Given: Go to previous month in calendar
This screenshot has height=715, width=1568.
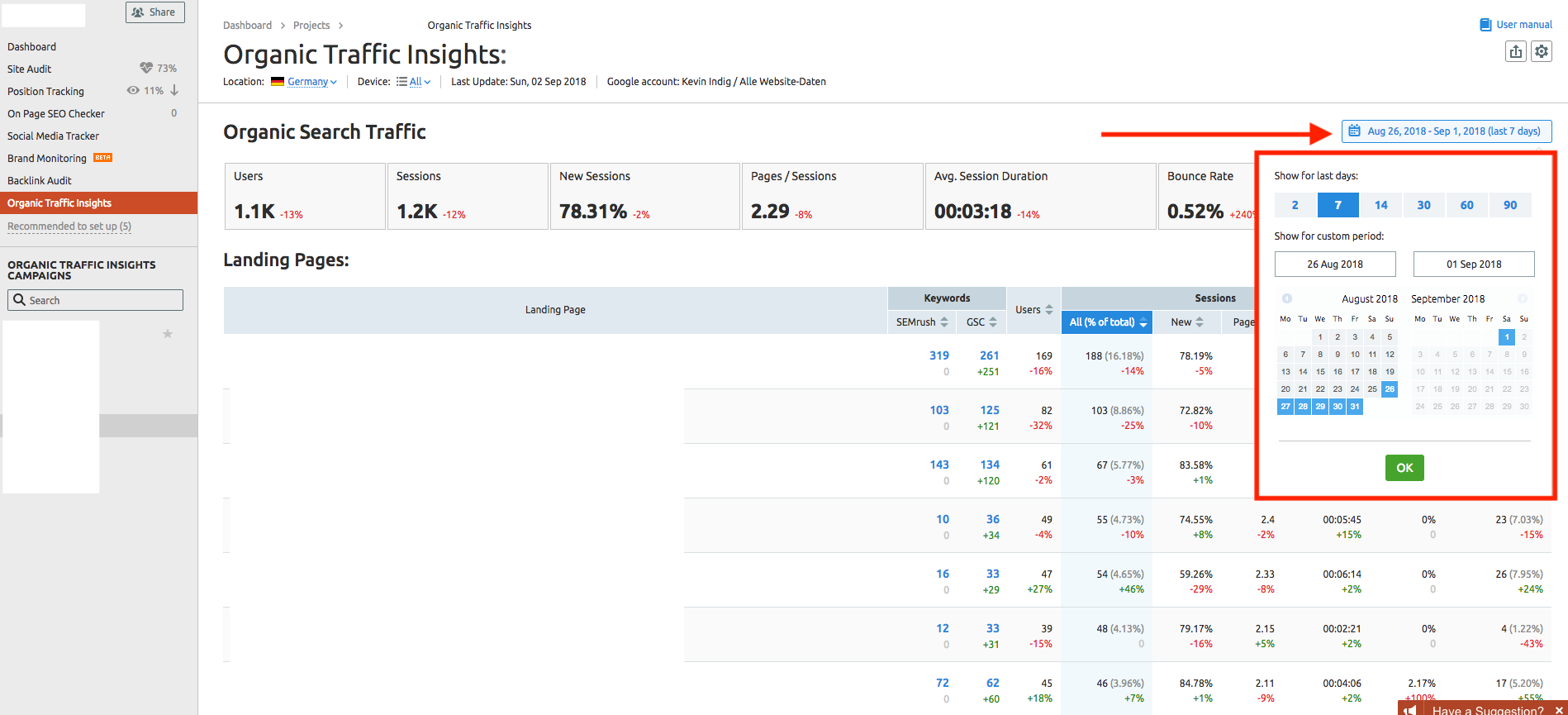Looking at the screenshot, I should click(x=1287, y=298).
